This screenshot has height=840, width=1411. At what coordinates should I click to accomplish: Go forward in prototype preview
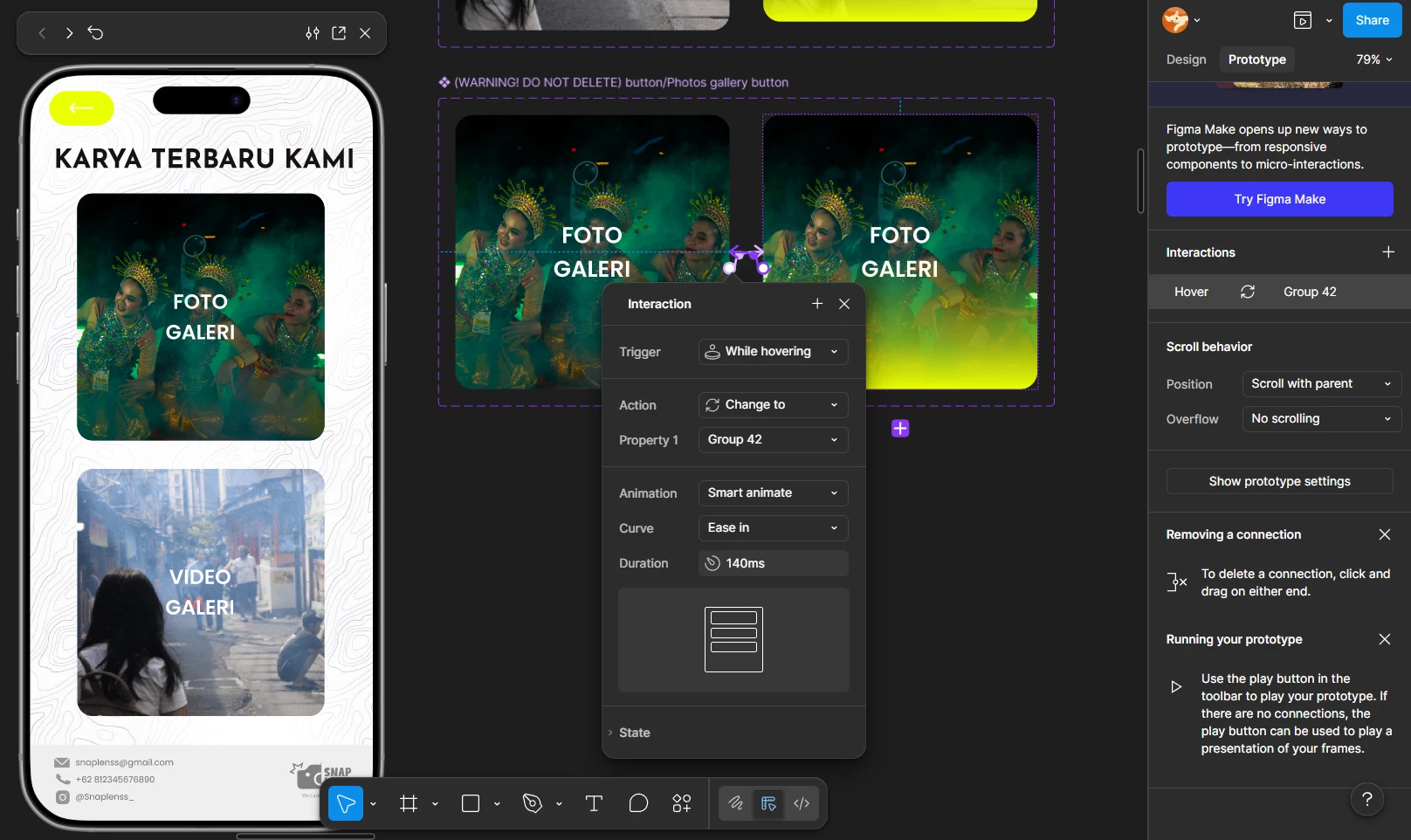pos(69,33)
